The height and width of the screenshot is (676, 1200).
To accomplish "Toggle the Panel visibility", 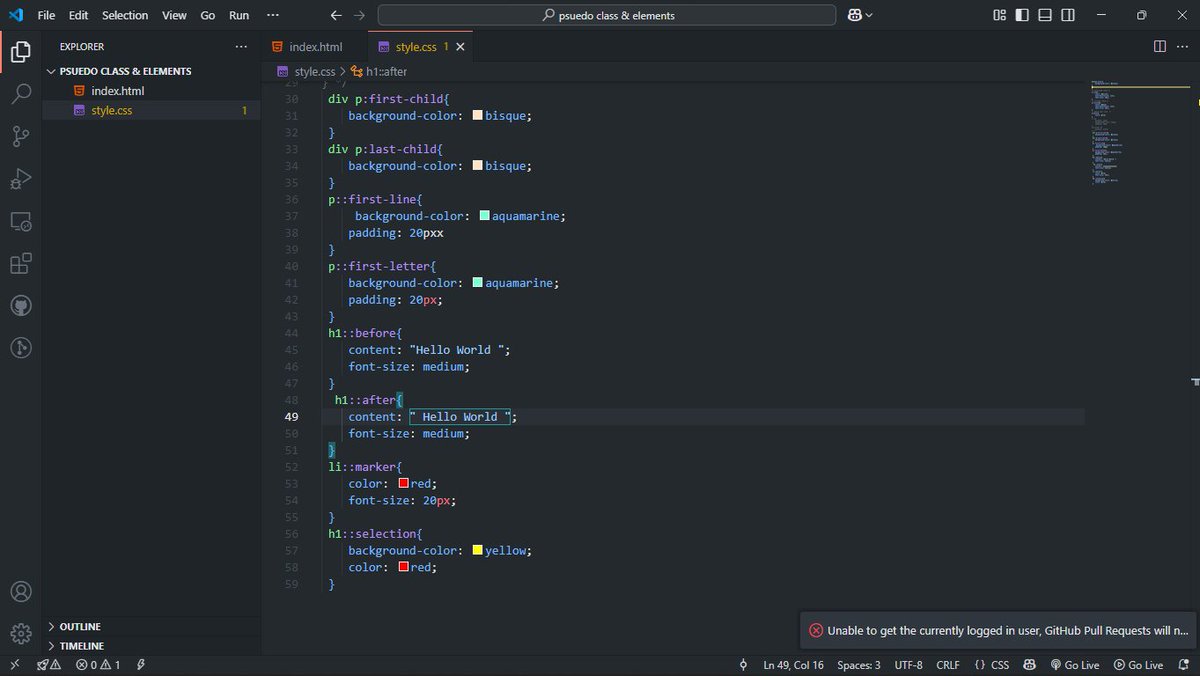I will (1043, 14).
